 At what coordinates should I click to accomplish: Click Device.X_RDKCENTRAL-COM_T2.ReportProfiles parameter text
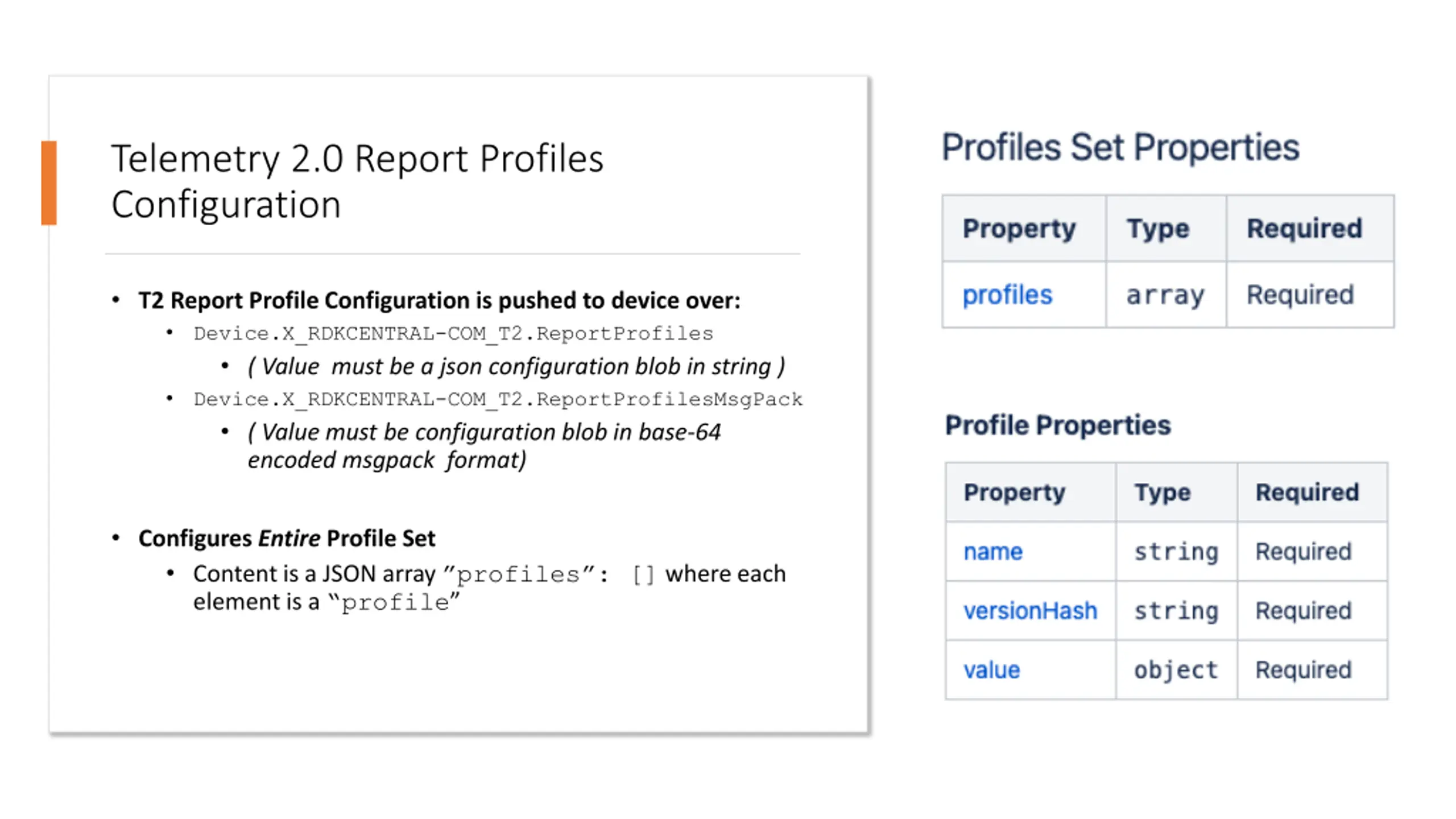pos(453,333)
